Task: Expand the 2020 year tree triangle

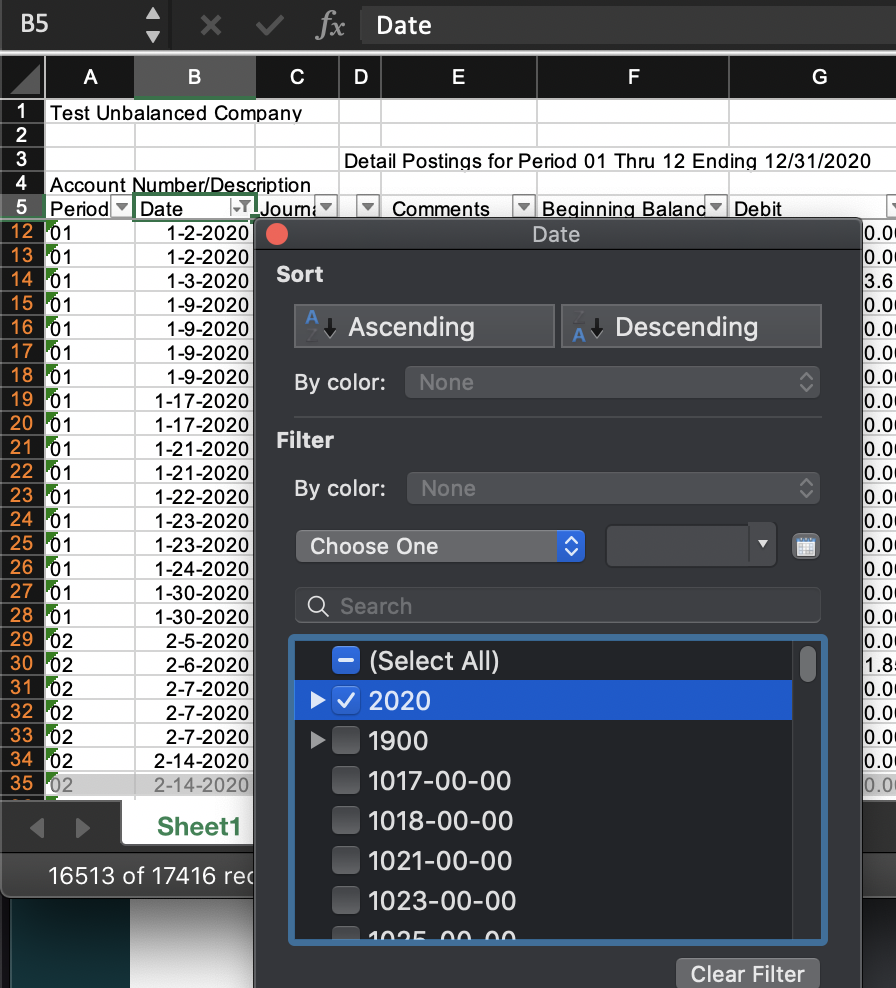Action: point(318,700)
